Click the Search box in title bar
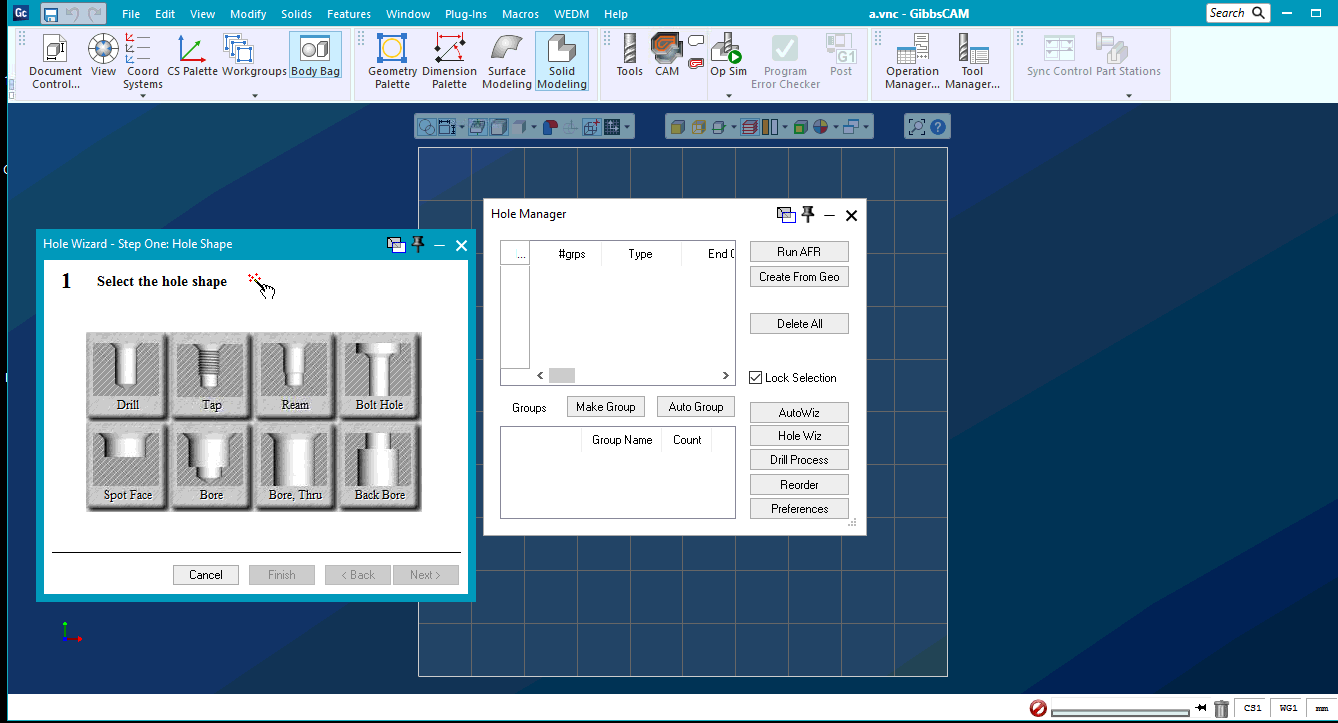1338x723 pixels. tap(1238, 13)
